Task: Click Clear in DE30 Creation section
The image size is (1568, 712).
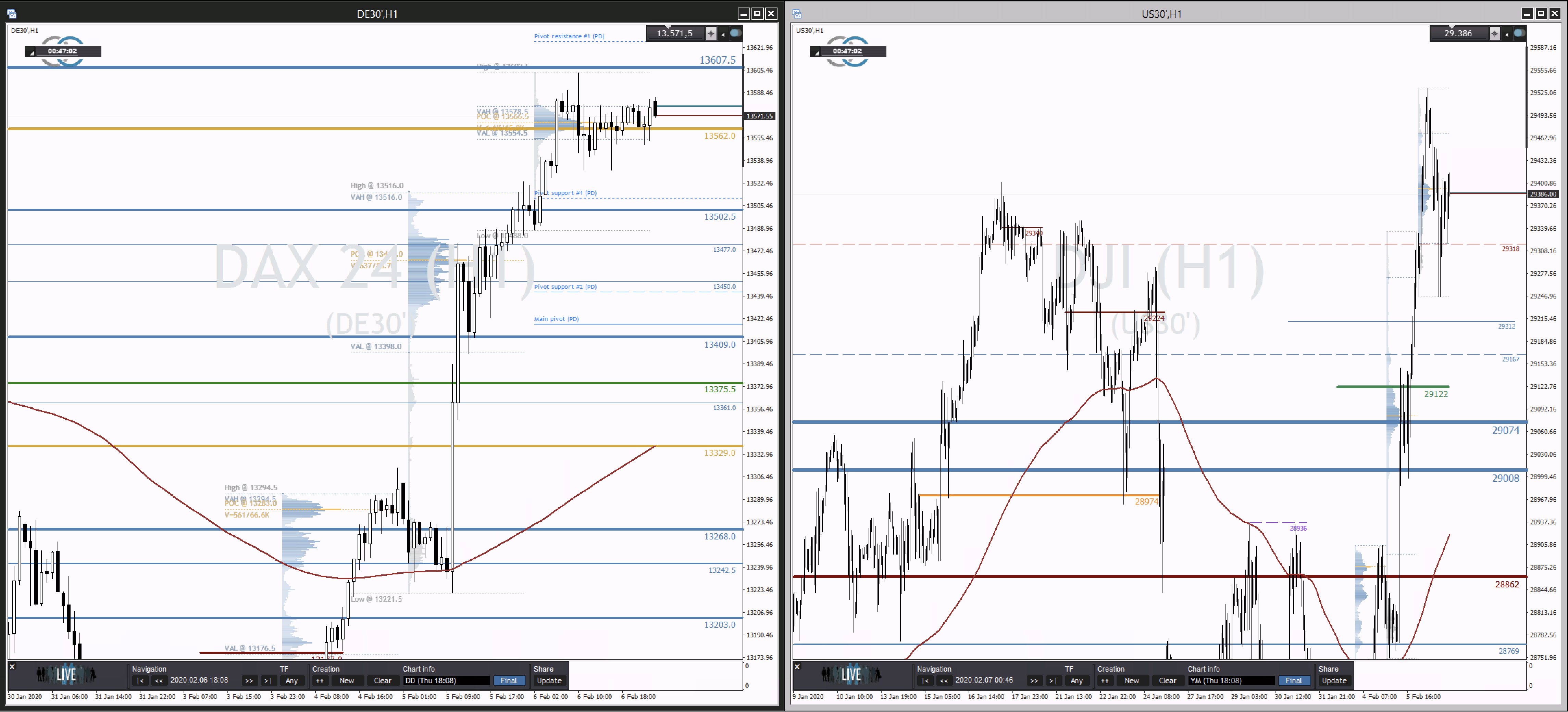Action: point(383,681)
